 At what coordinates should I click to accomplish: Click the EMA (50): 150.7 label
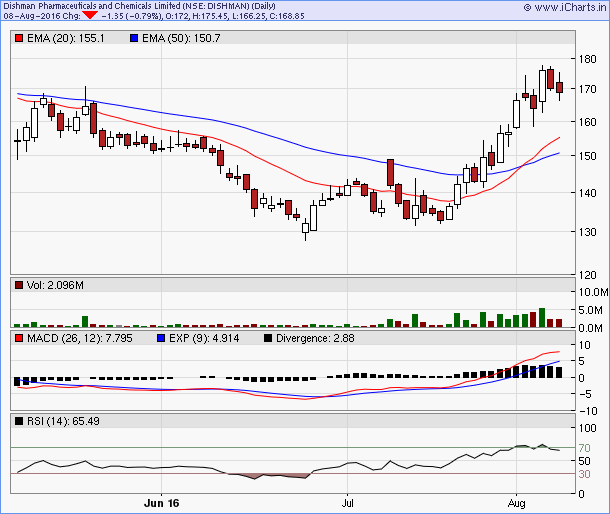click(x=181, y=38)
